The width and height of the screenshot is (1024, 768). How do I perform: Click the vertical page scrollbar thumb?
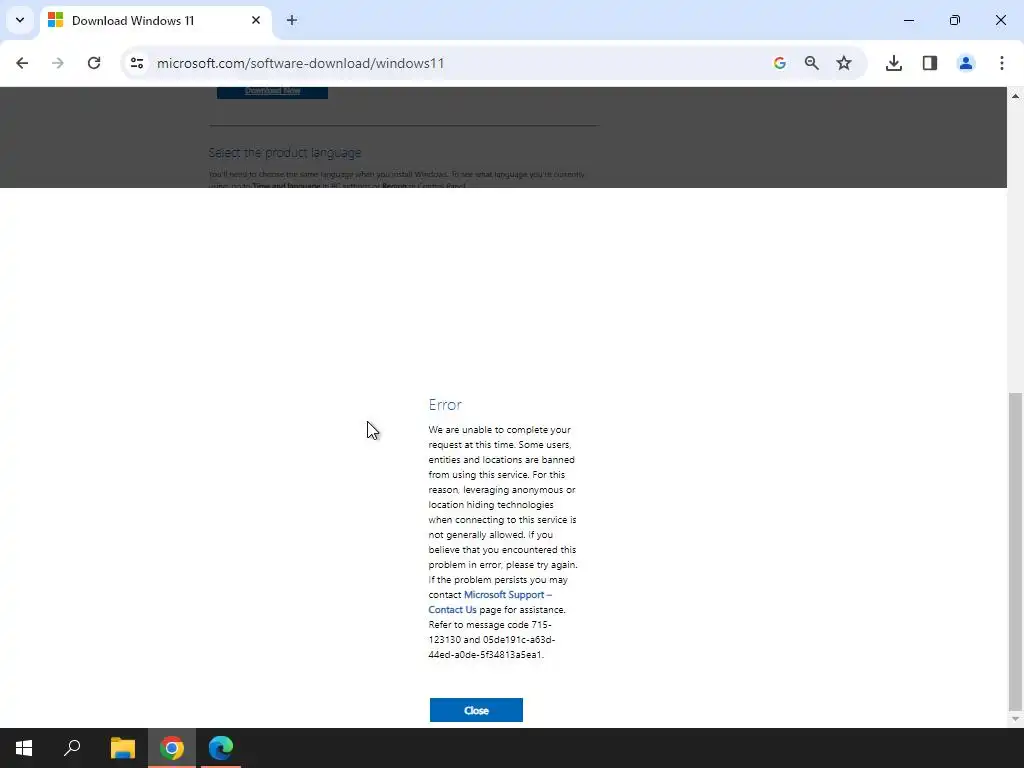[1015, 552]
